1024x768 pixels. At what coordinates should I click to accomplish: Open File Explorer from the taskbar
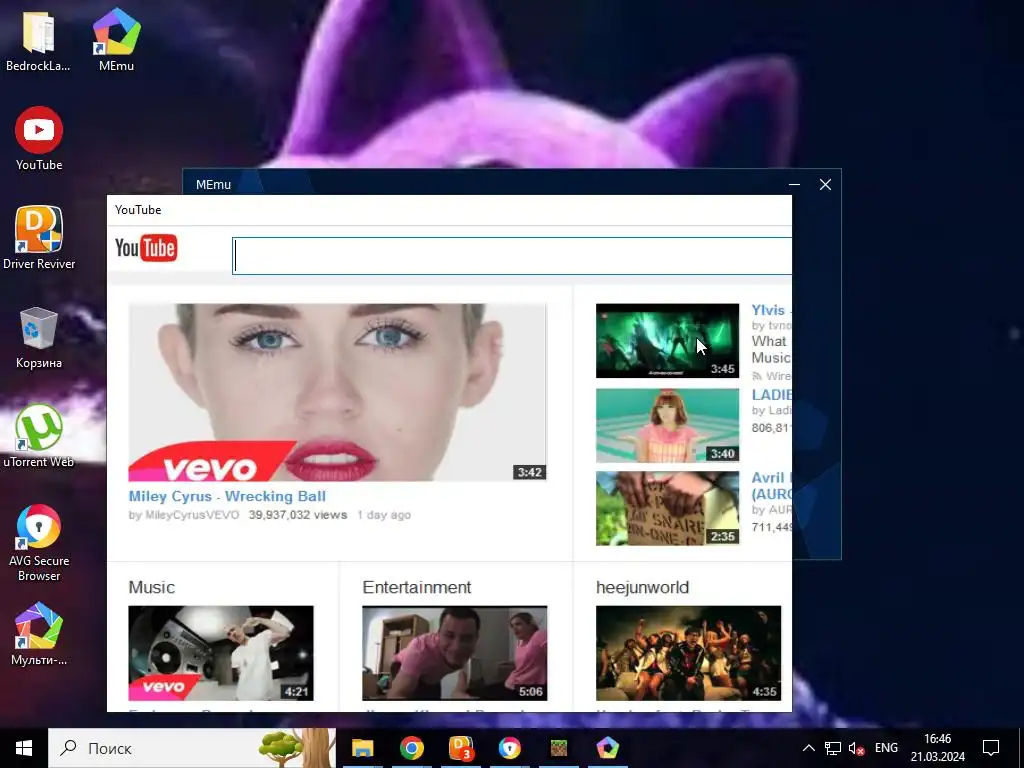pos(362,748)
